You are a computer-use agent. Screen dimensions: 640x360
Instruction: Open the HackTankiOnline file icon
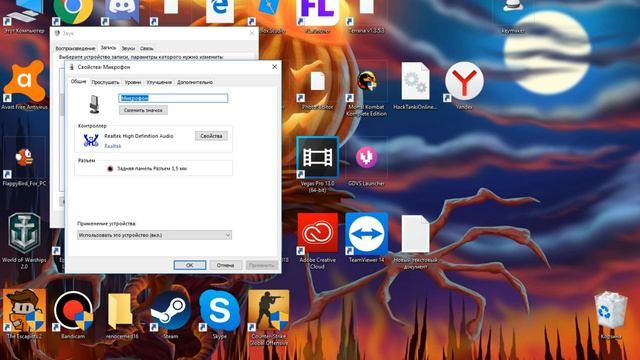(x=415, y=81)
